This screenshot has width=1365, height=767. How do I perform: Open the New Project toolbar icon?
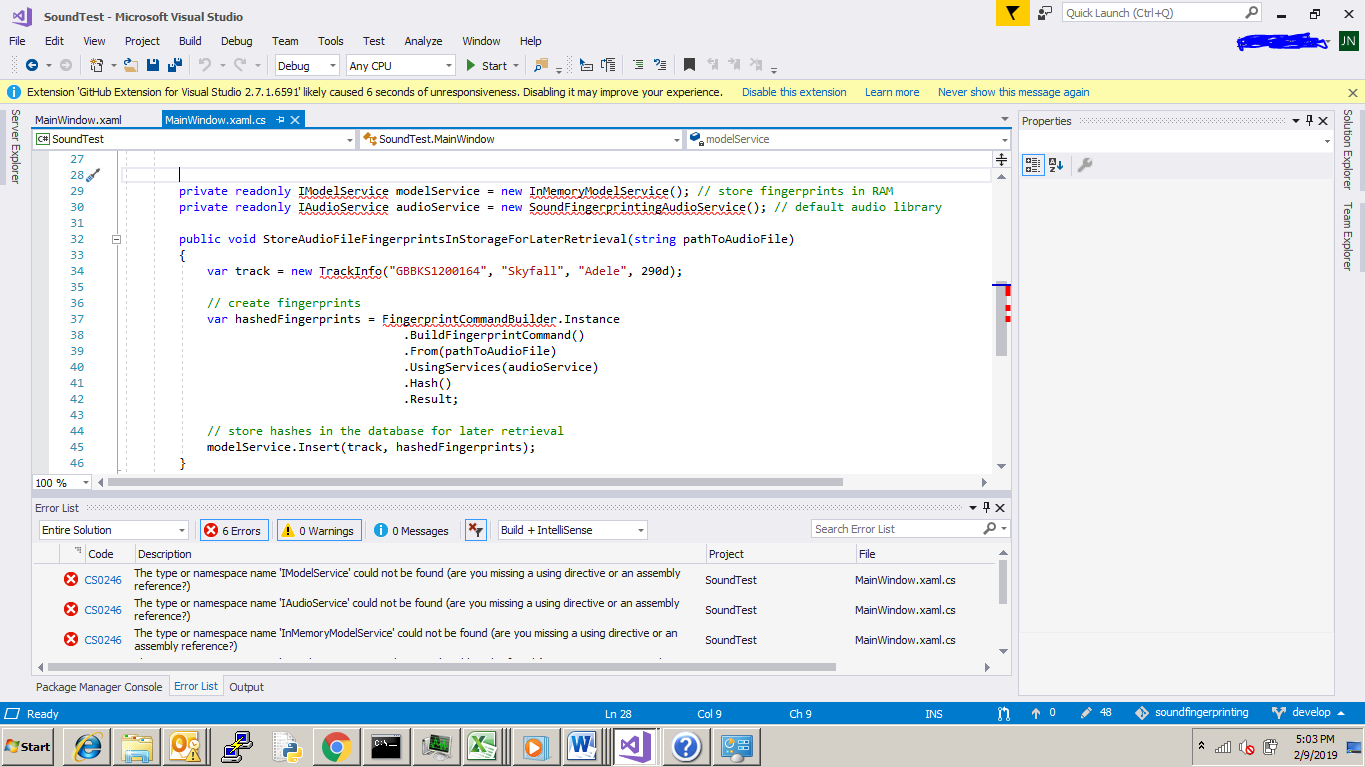pos(99,64)
